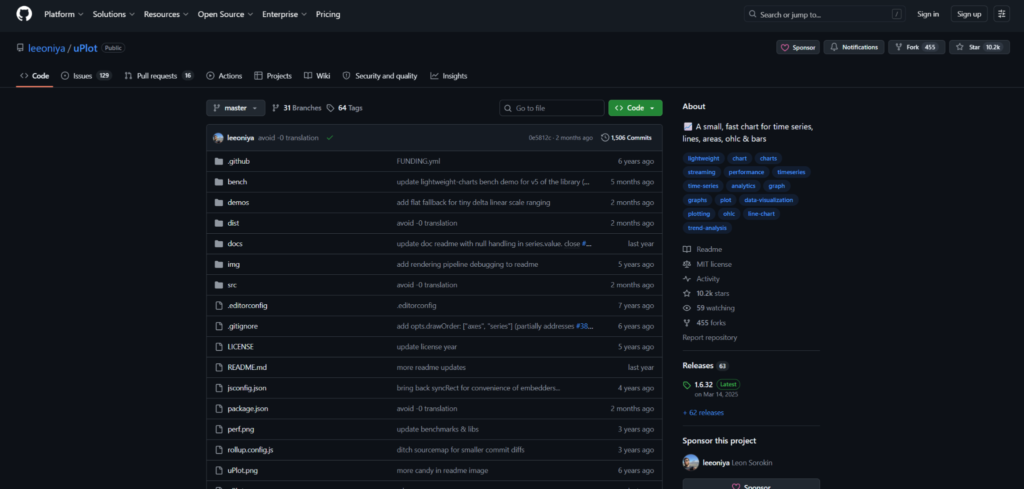Click the green commit status checkmark
This screenshot has width=1024, height=489.
coord(330,138)
